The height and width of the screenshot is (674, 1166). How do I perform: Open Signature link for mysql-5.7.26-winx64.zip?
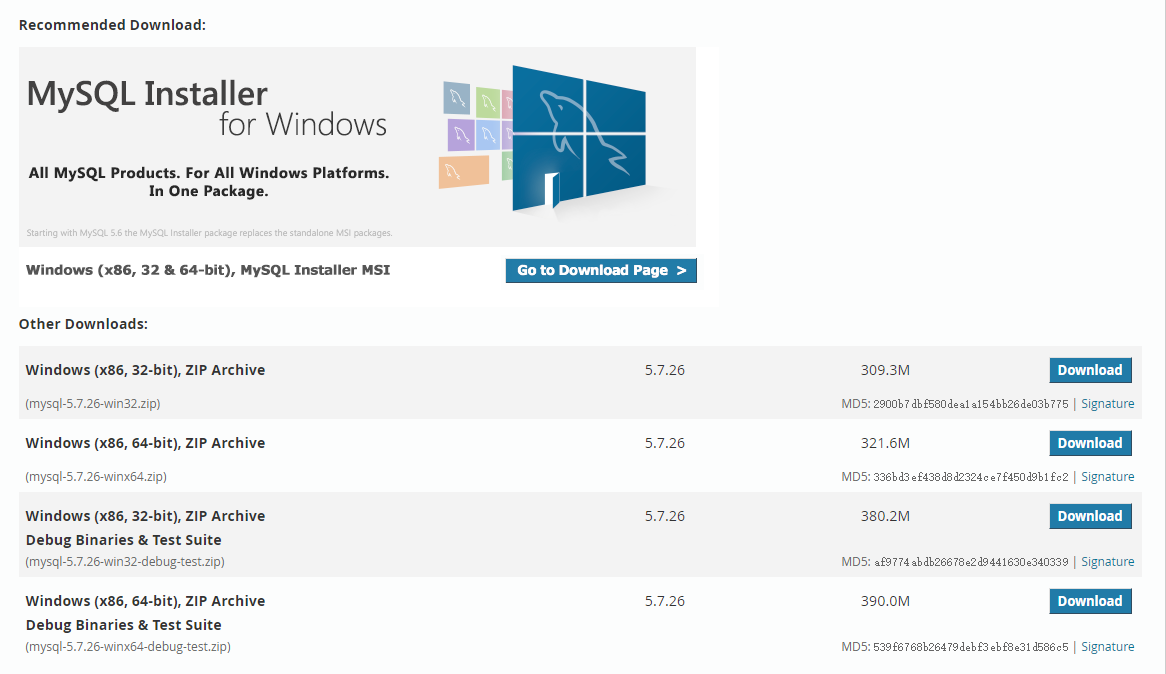pyautogui.click(x=1107, y=477)
